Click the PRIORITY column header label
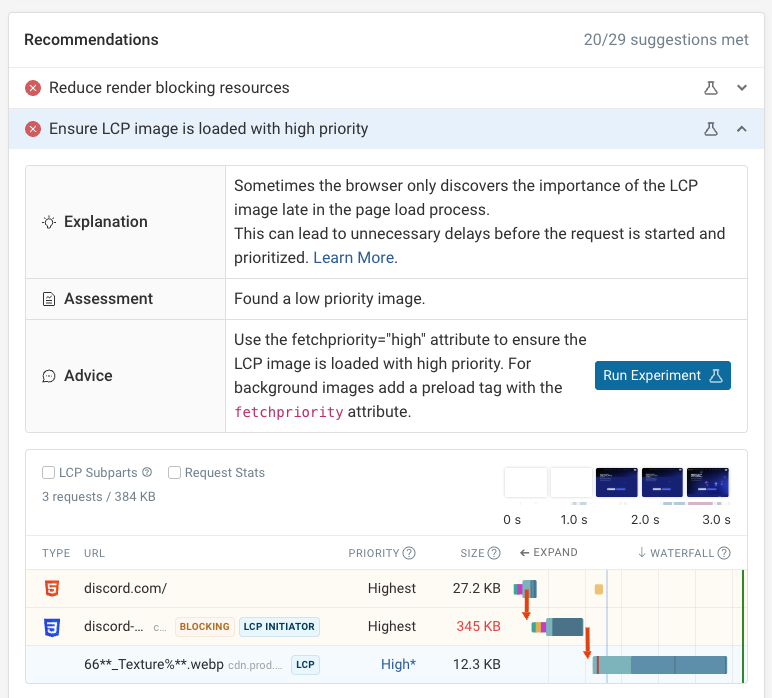Image resolution: width=772 pixels, height=698 pixels. [374, 553]
